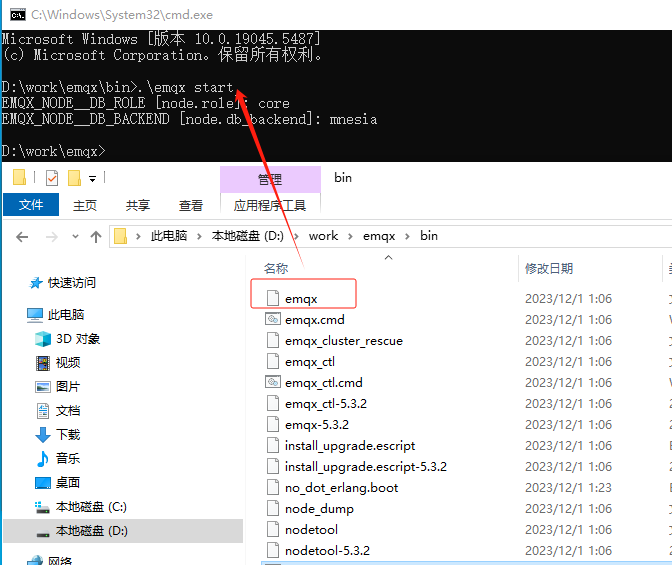Click the 3D 对象 cube icon
Viewport: 672px width, 565px height.
tap(43, 339)
